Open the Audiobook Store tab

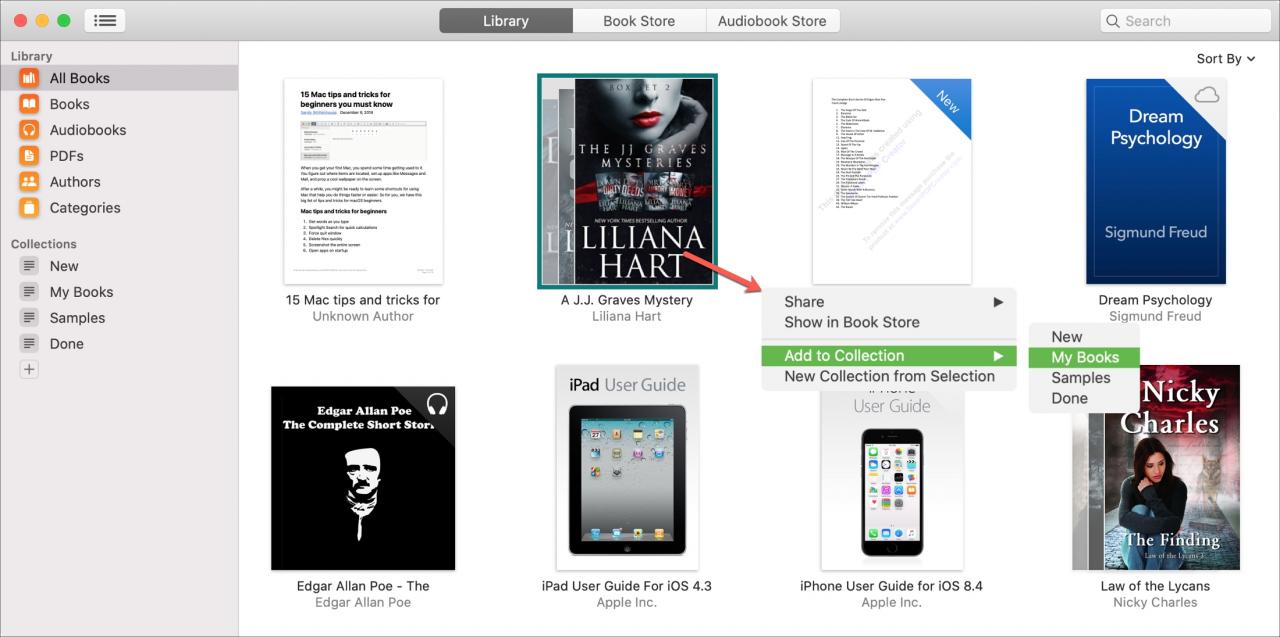(x=772, y=21)
